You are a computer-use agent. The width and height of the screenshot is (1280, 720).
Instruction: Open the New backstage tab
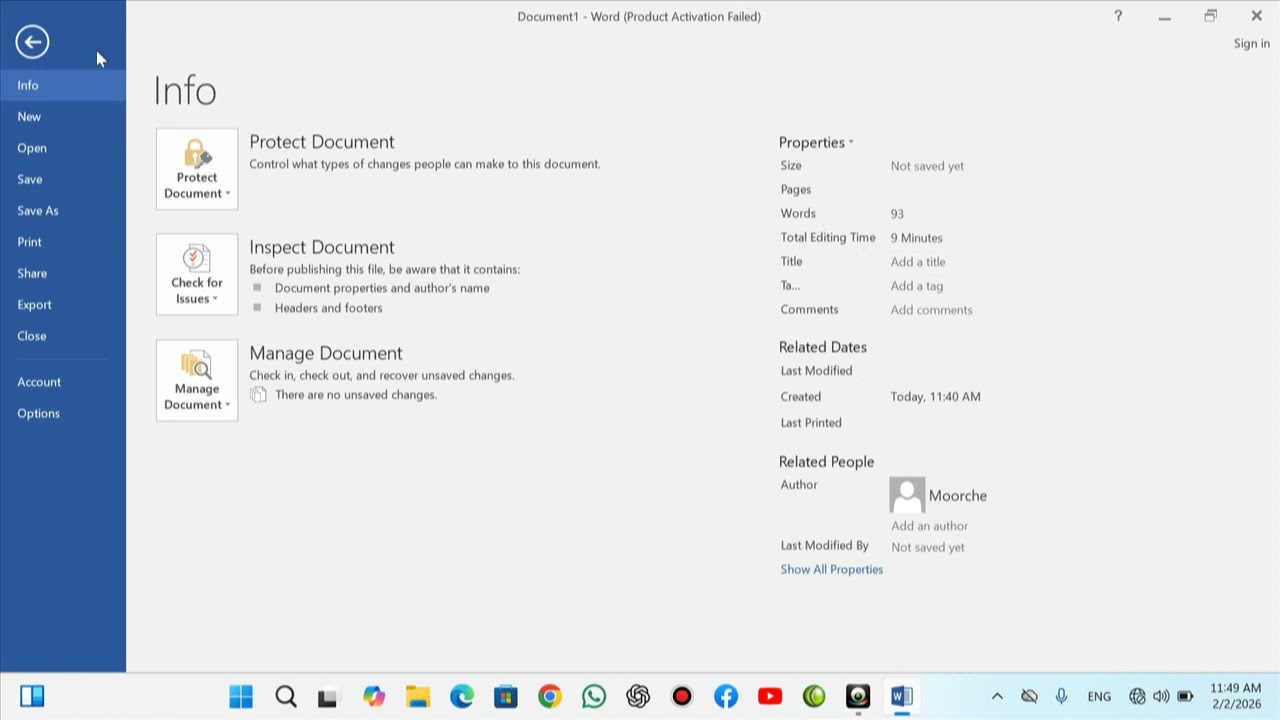coord(63,116)
